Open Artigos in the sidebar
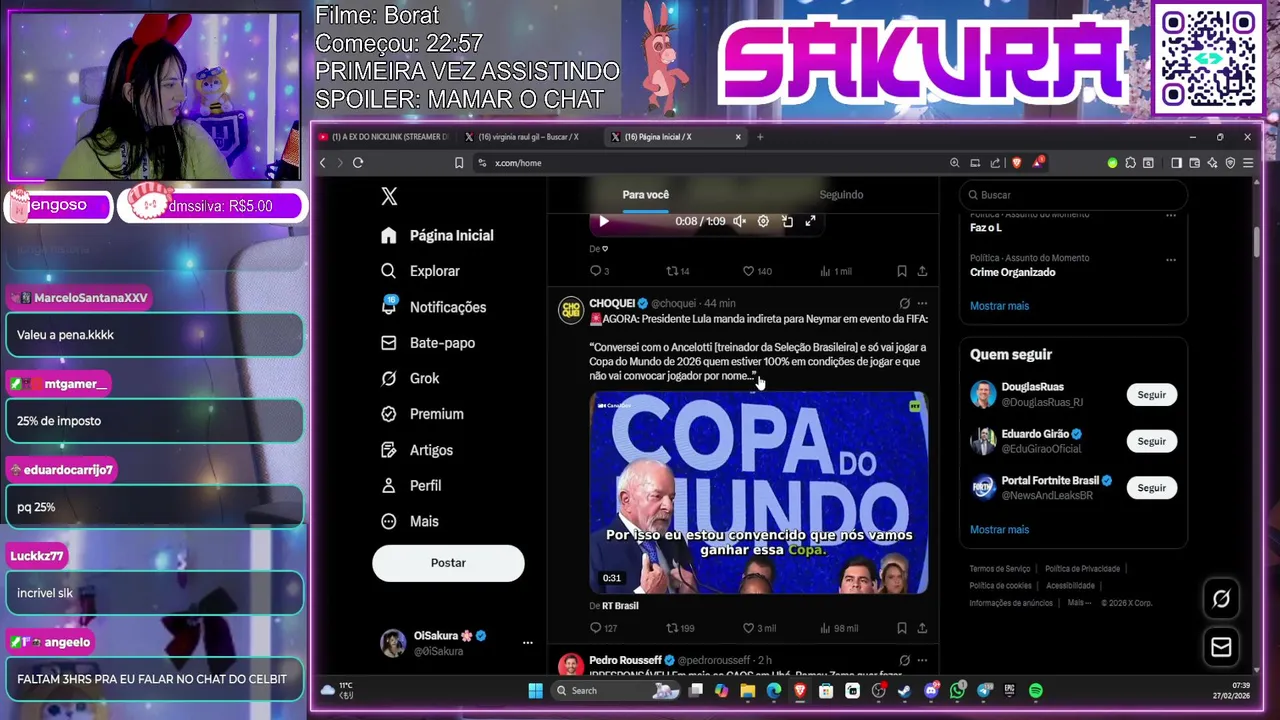The width and height of the screenshot is (1280, 720). (417, 450)
